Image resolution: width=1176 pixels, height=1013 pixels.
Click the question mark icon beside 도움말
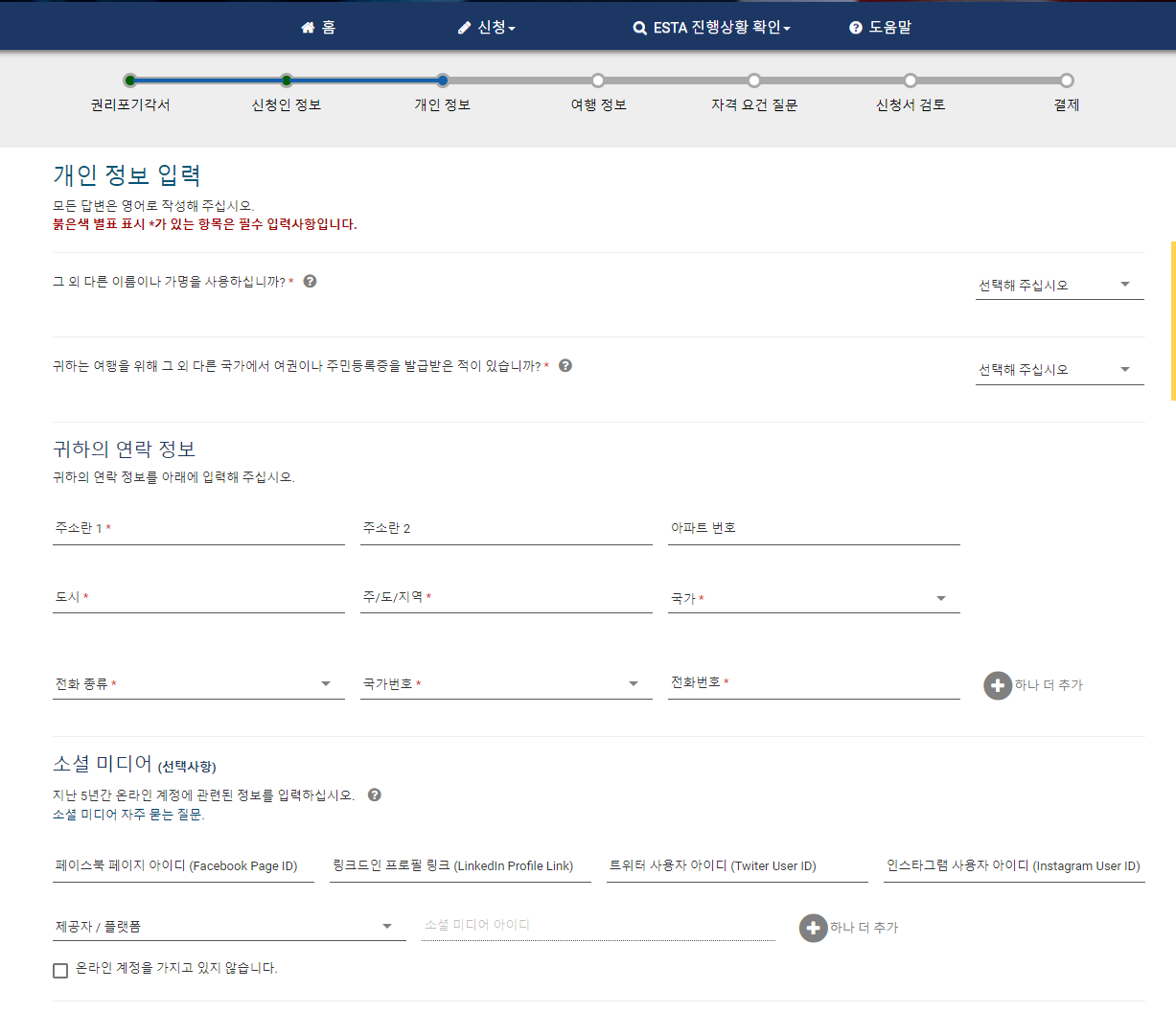point(856,28)
